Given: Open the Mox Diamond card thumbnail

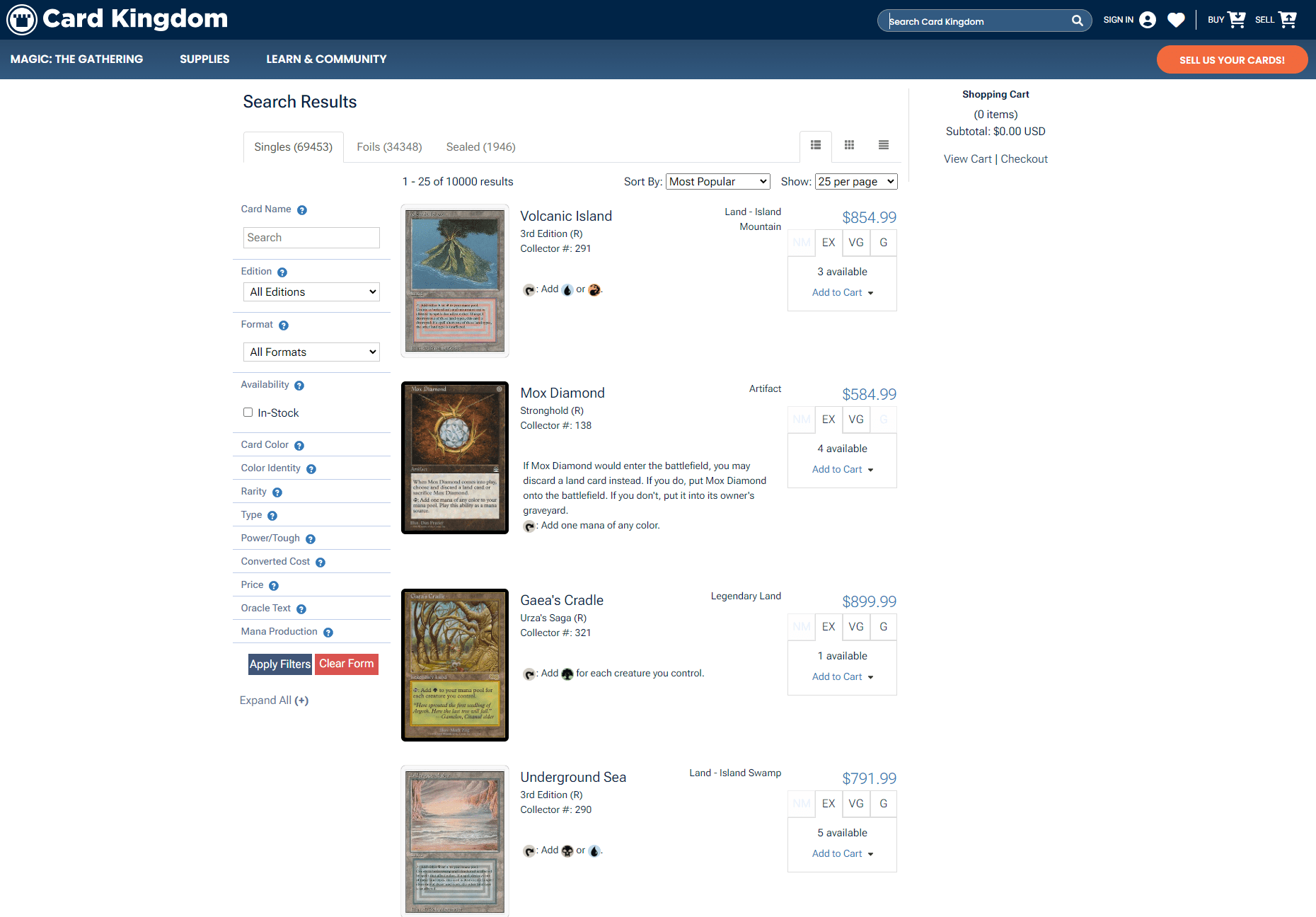Looking at the screenshot, I should 455,458.
